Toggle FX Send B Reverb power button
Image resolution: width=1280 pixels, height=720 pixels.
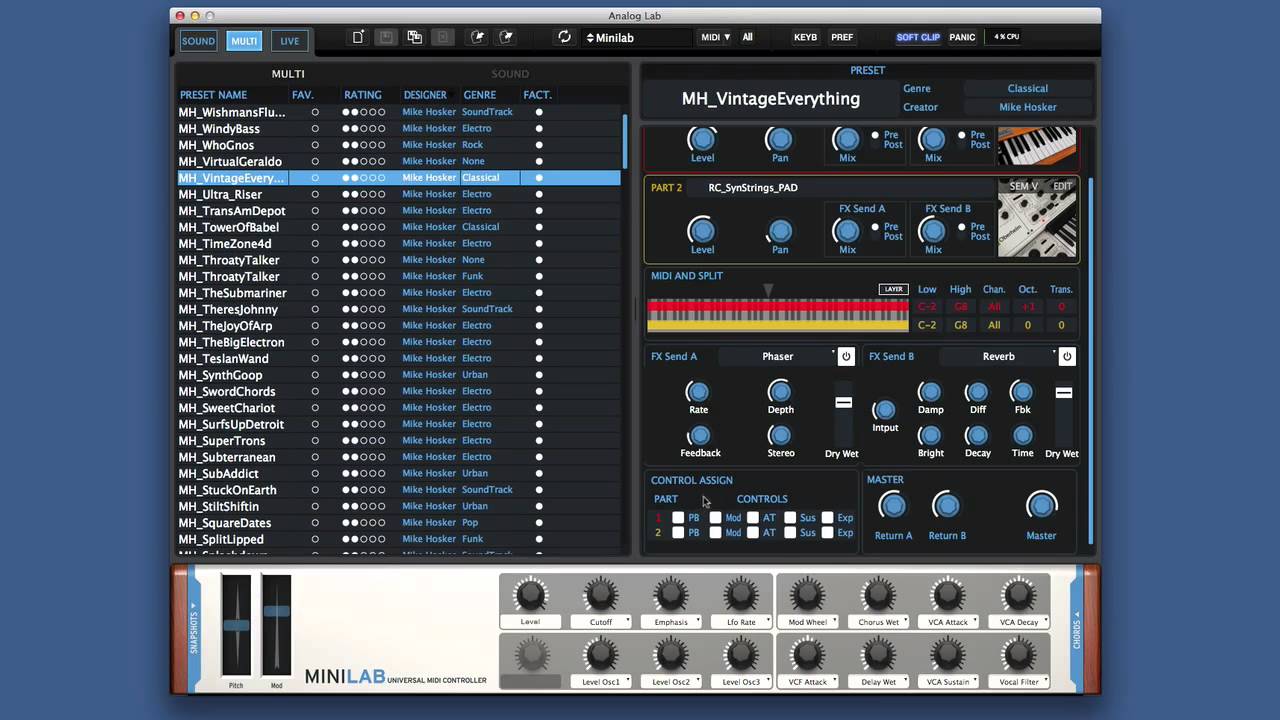1067,356
